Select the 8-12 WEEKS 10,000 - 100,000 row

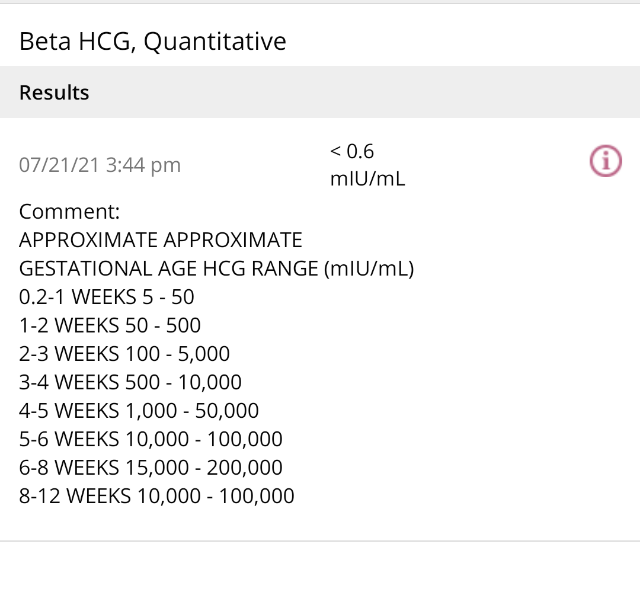coord(156,495)
